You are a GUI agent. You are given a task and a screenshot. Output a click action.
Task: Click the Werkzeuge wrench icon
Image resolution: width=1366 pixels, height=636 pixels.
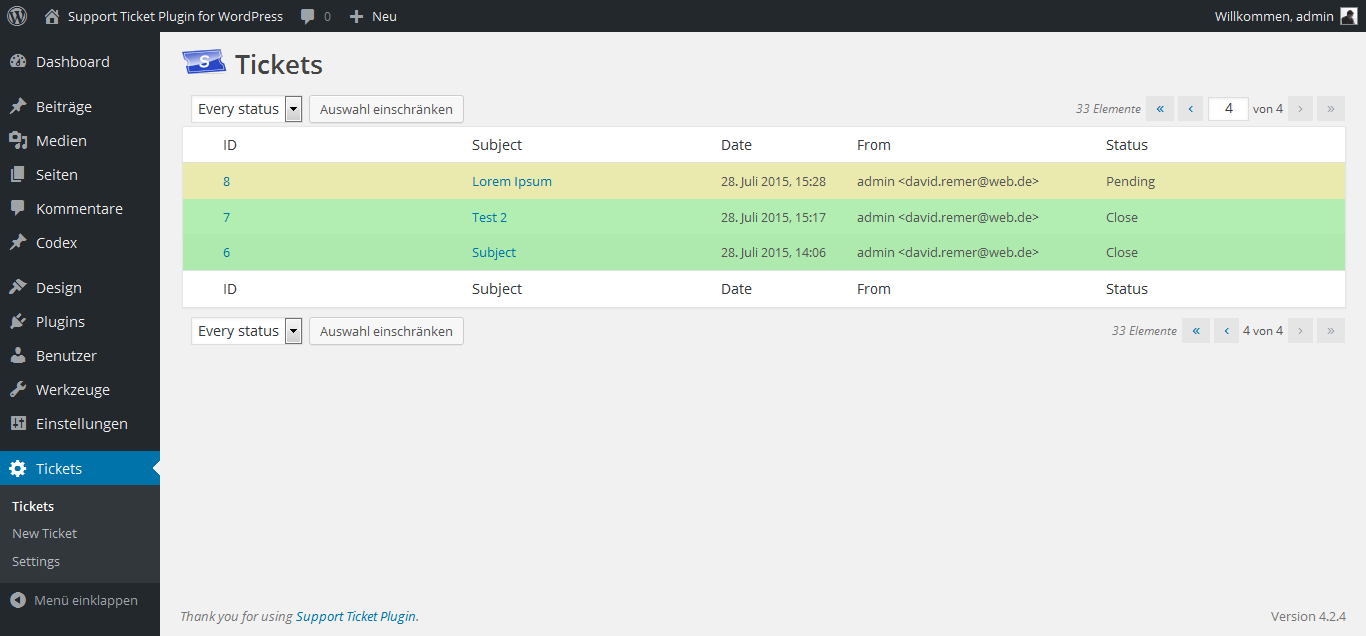click(18, 390)
